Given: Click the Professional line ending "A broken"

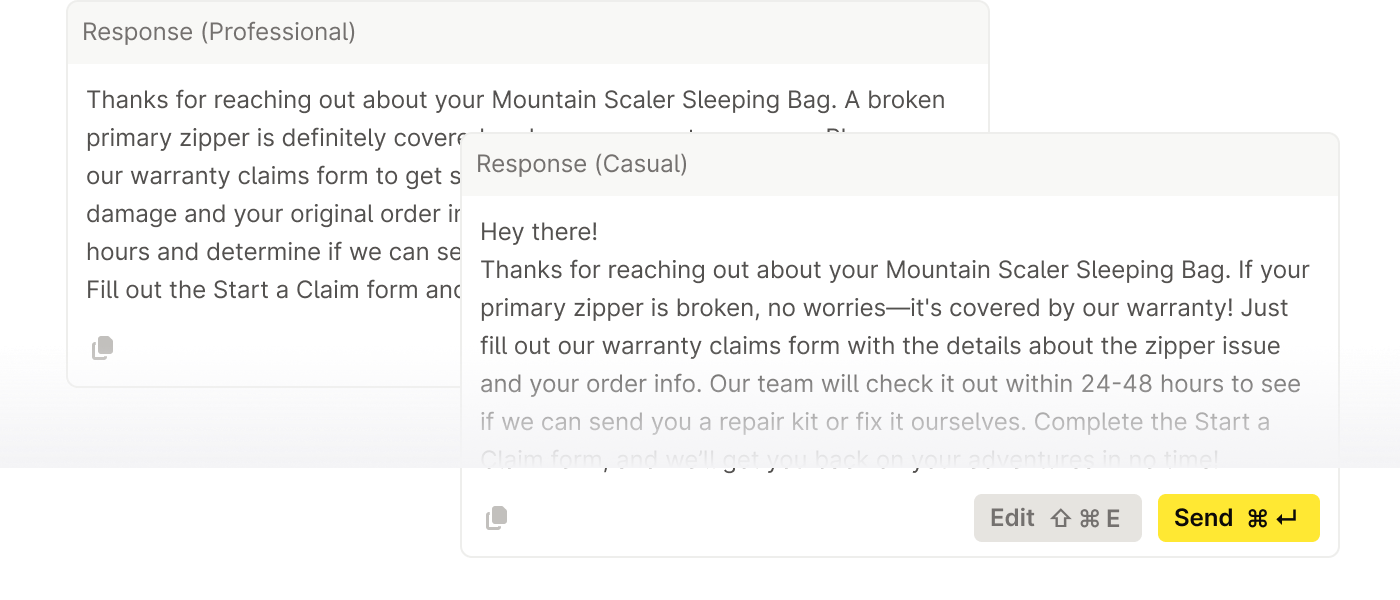Looking at the screenshot, I should (x=515, y=100).
